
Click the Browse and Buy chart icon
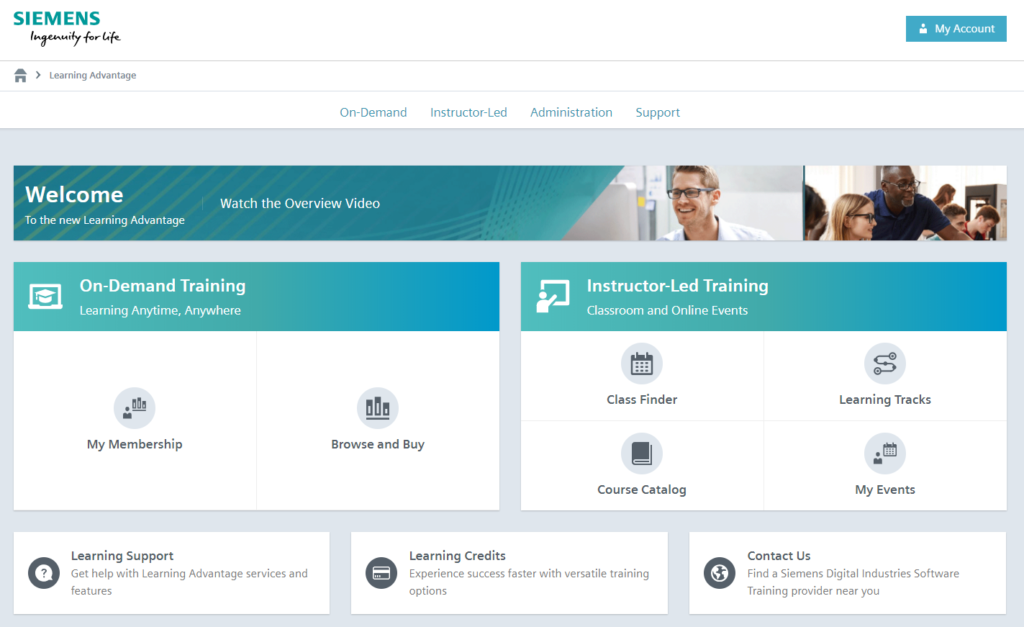[x=377, y=408]
